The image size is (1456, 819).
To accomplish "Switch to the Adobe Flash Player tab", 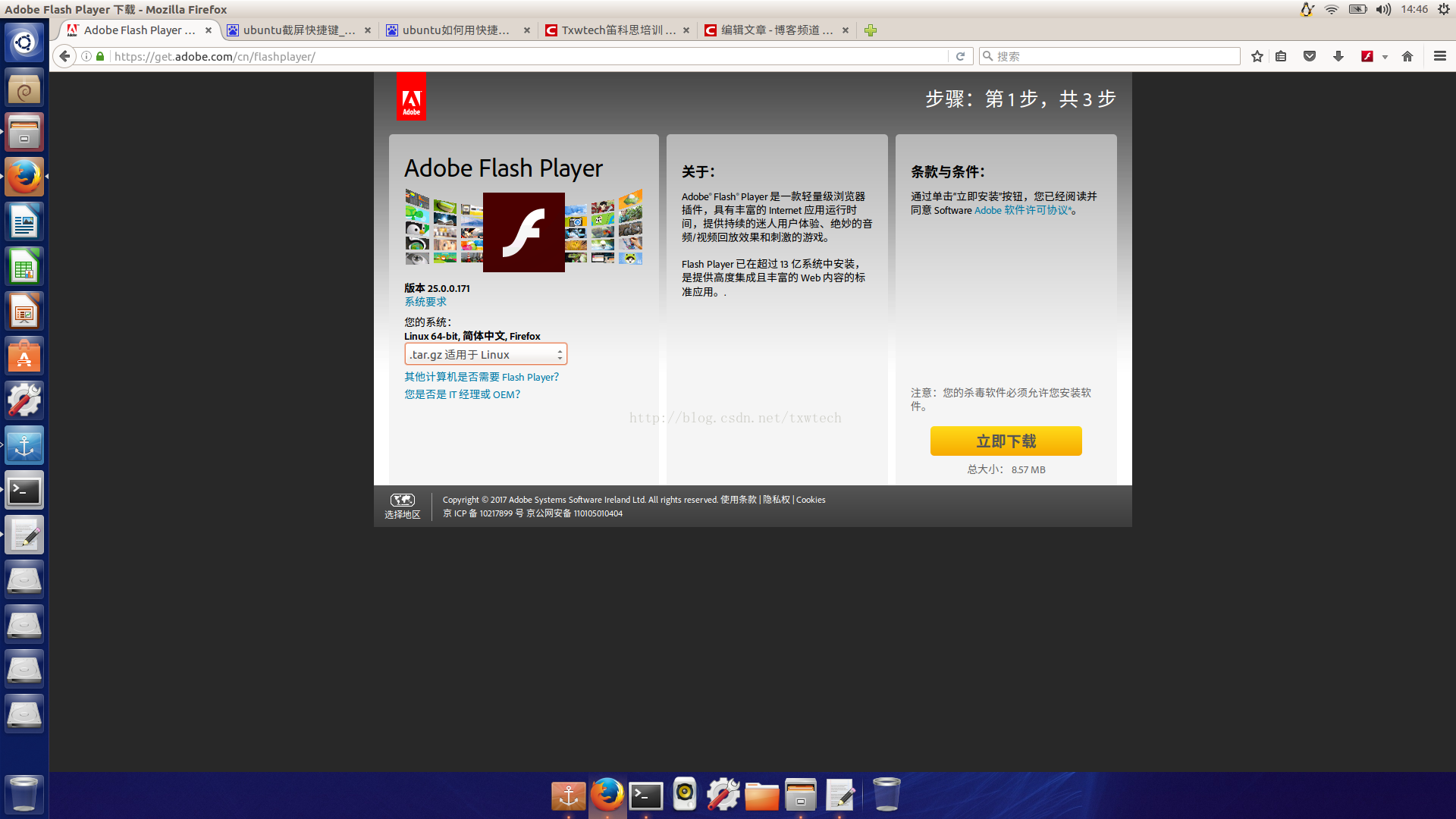I will pyautogui.click(x=140, y=30).
